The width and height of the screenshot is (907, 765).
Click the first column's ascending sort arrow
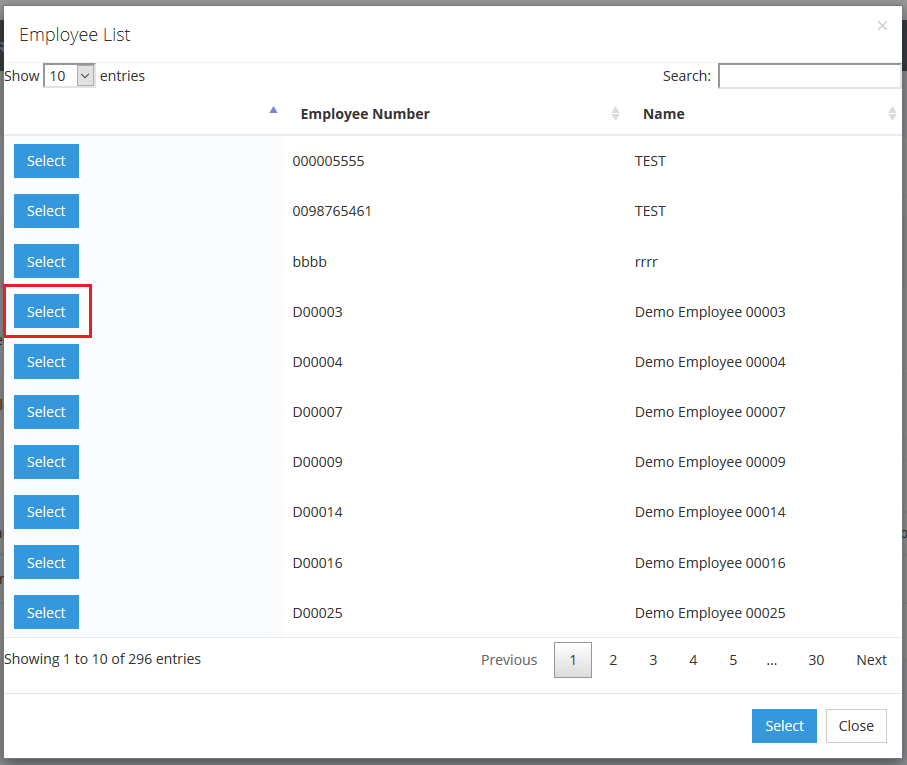point(273,111)
